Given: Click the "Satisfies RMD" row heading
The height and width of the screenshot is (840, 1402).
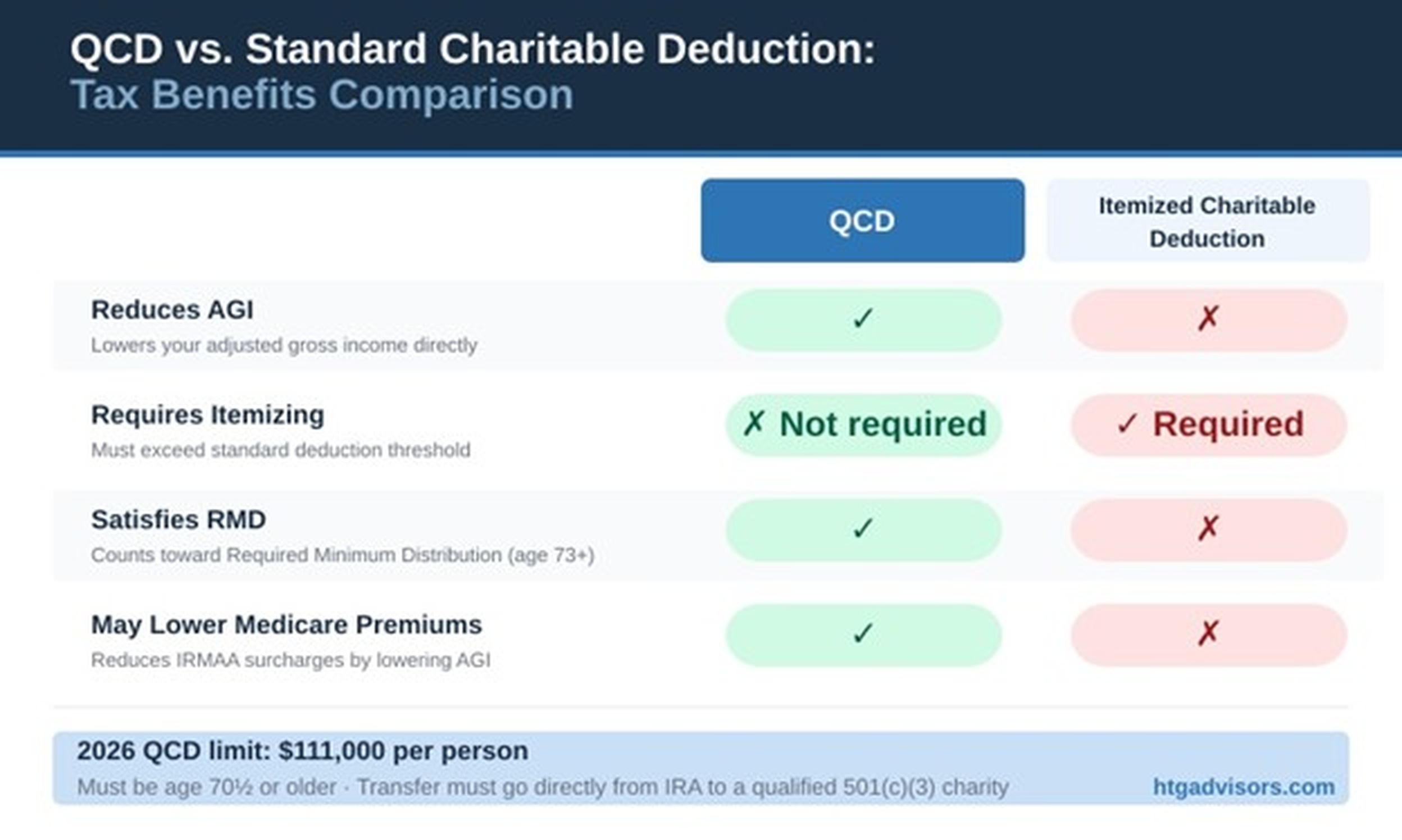Looking at the screenshot, I should click(179, 519).
